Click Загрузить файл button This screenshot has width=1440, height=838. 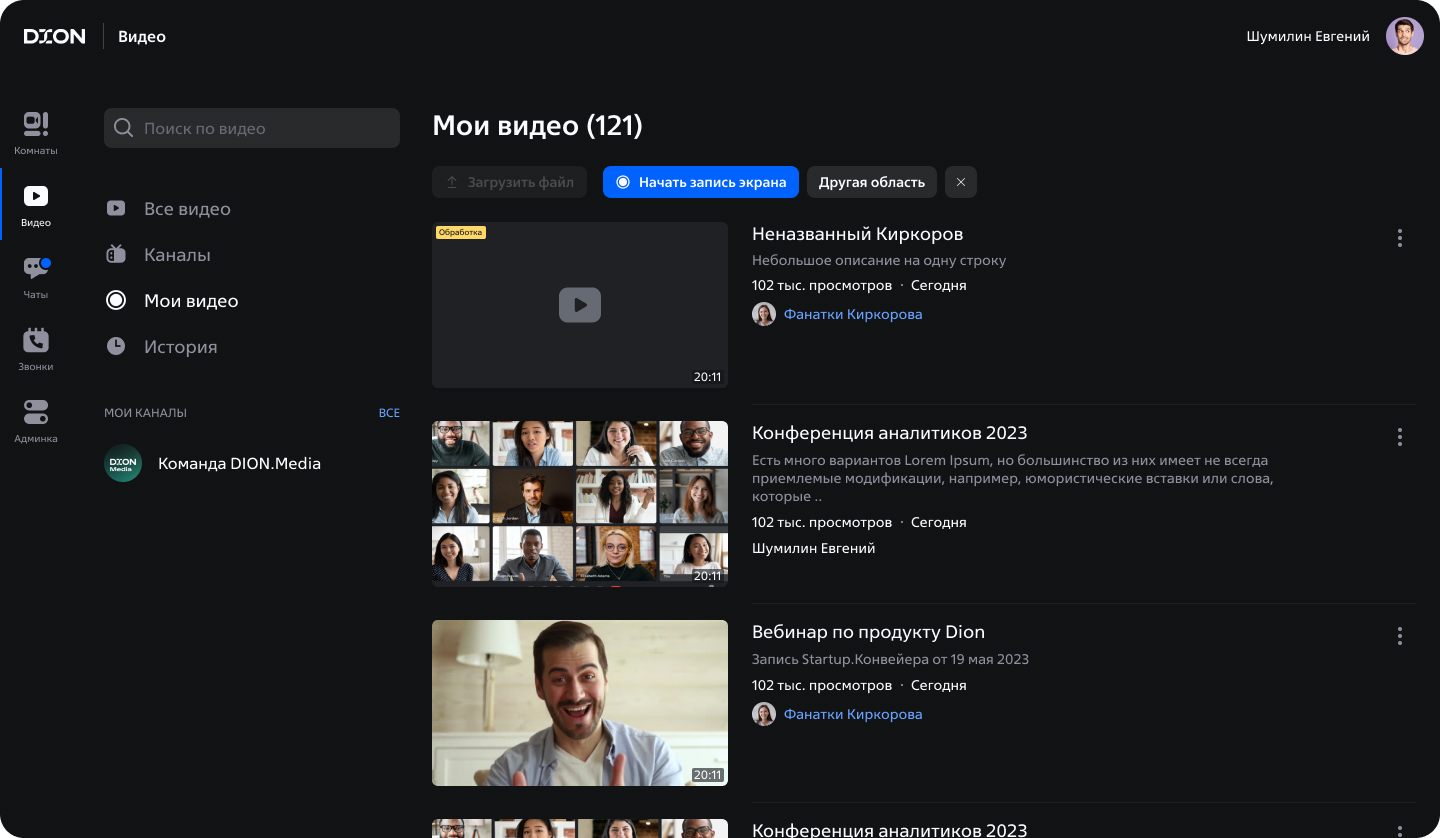(x=510, y=182)
